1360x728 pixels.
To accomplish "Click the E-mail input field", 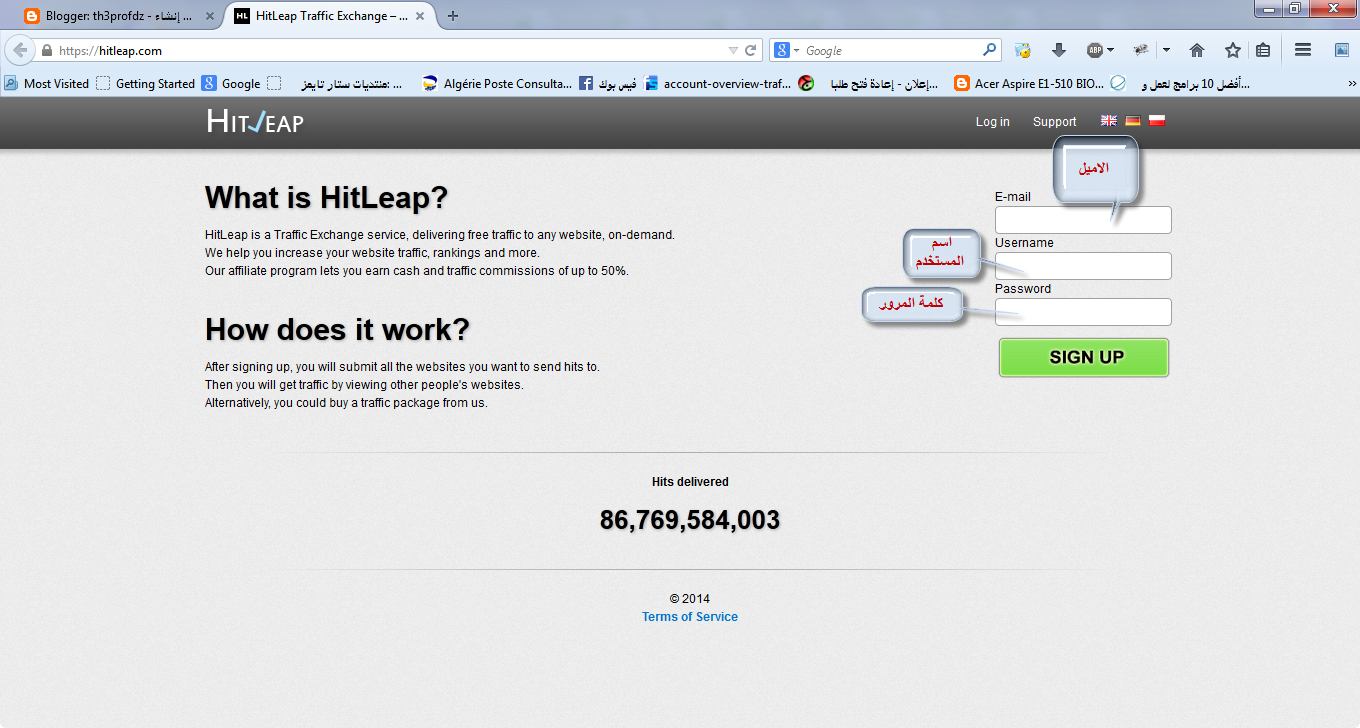I will pos(1083,220).
